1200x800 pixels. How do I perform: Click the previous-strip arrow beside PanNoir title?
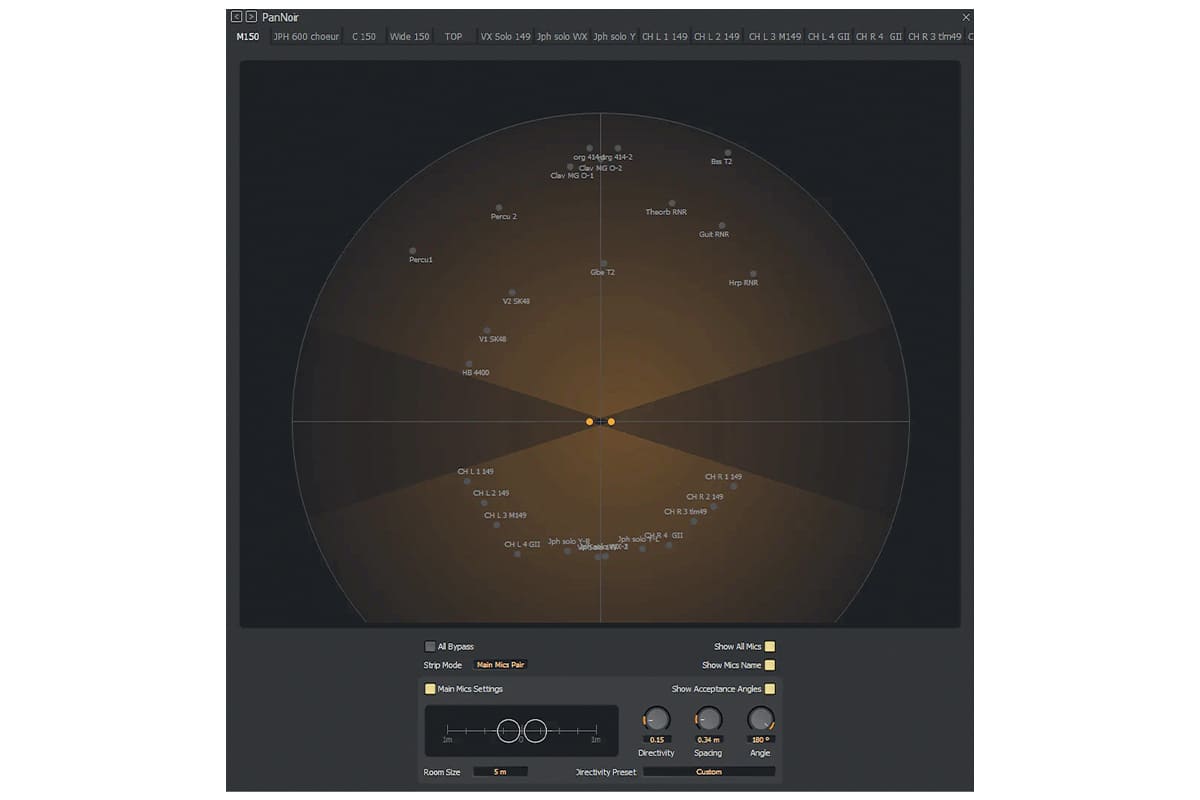click(x=236, y=17)
